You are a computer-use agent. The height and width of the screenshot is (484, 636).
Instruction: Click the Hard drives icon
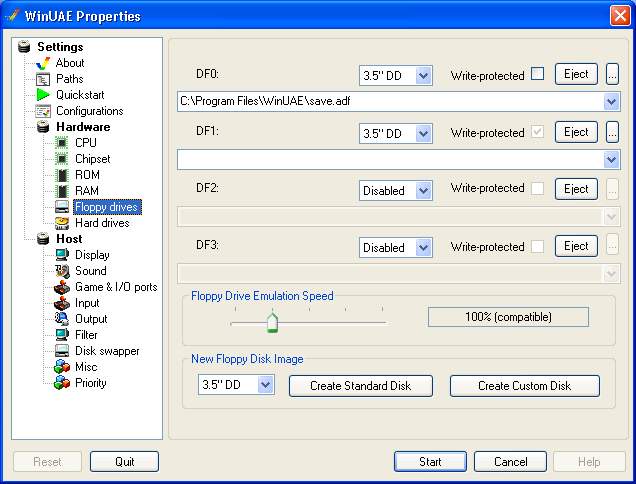[62, 223]
